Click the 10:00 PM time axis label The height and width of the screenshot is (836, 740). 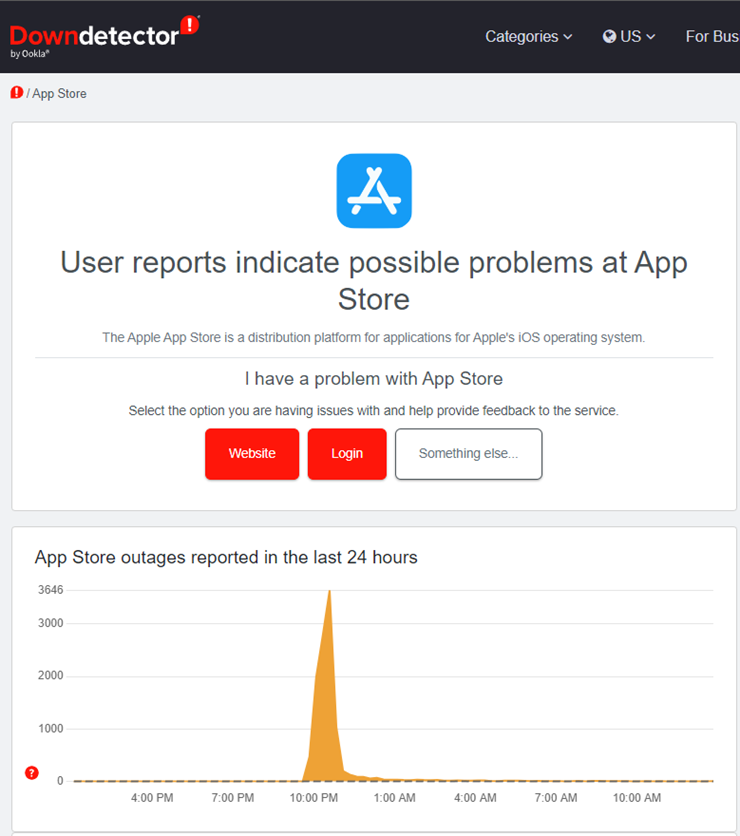pyautogui.click(x=313, y=798)
